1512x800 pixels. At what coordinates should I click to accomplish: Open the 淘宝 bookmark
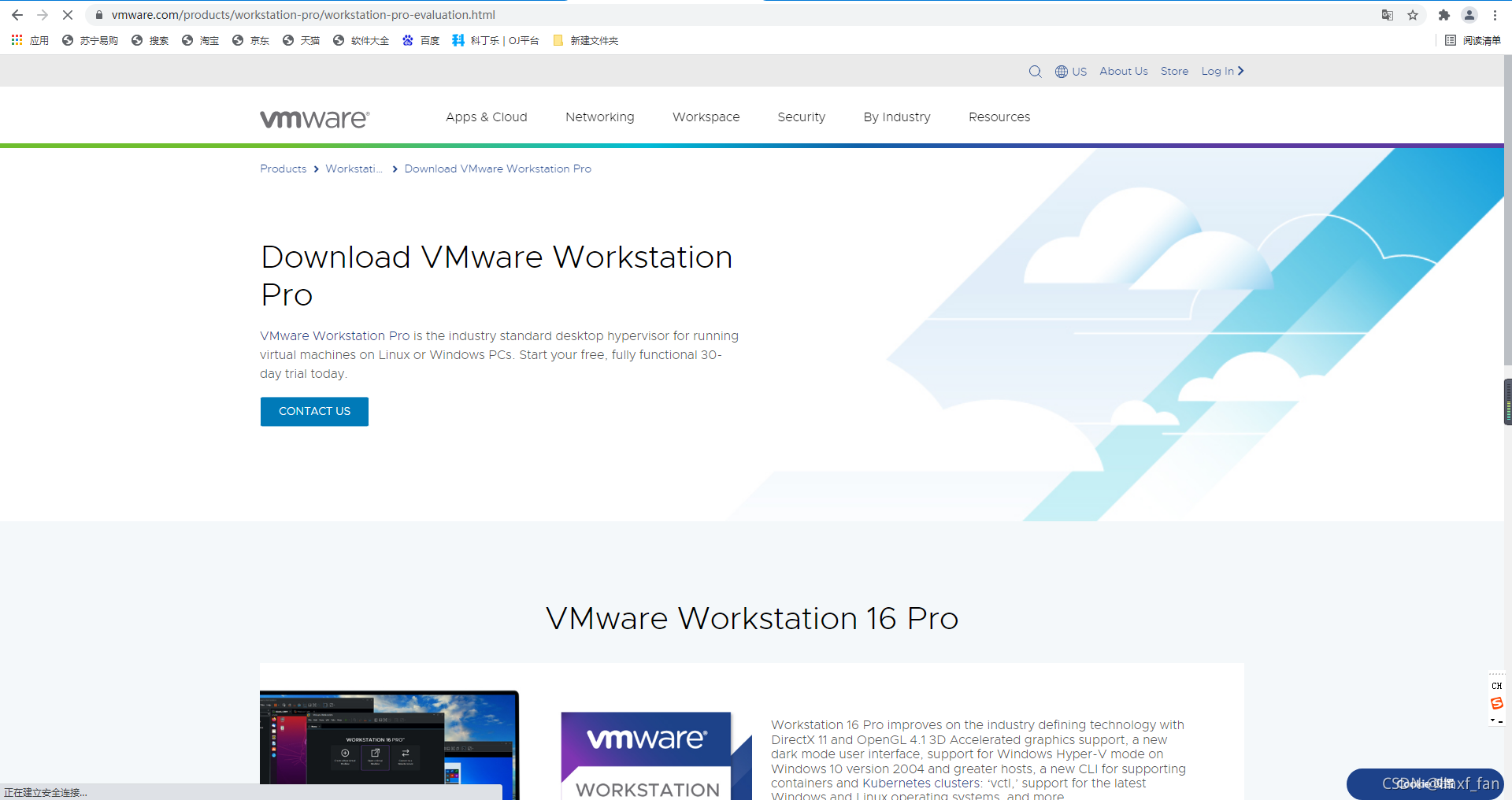(200, 40)
